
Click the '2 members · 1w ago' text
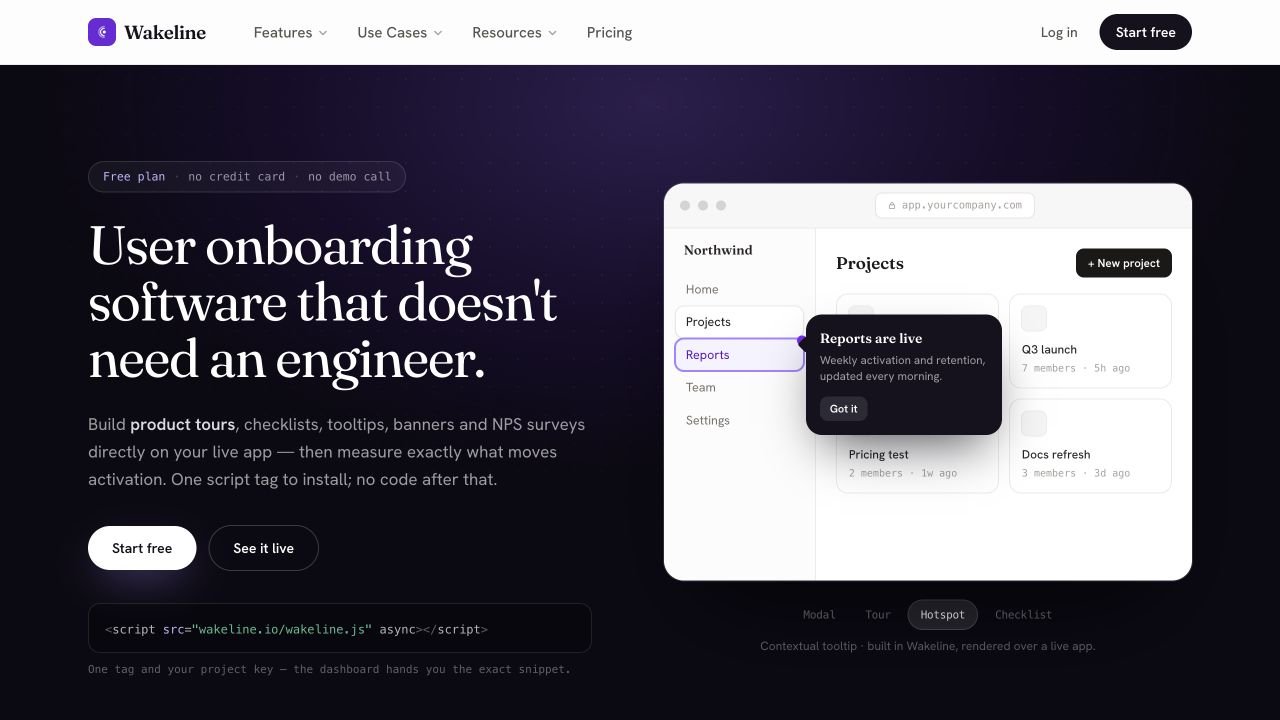903,473
